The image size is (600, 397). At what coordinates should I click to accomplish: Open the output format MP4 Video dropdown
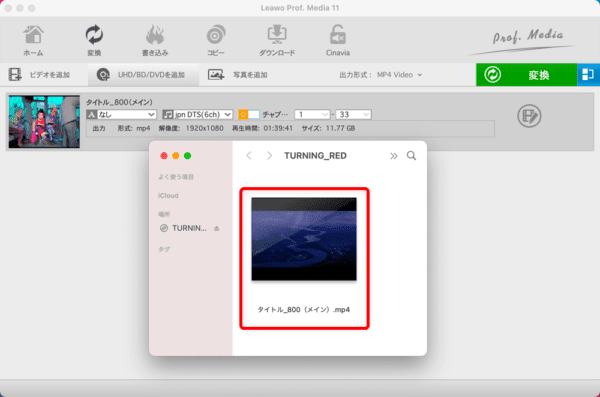click(399, 75)
